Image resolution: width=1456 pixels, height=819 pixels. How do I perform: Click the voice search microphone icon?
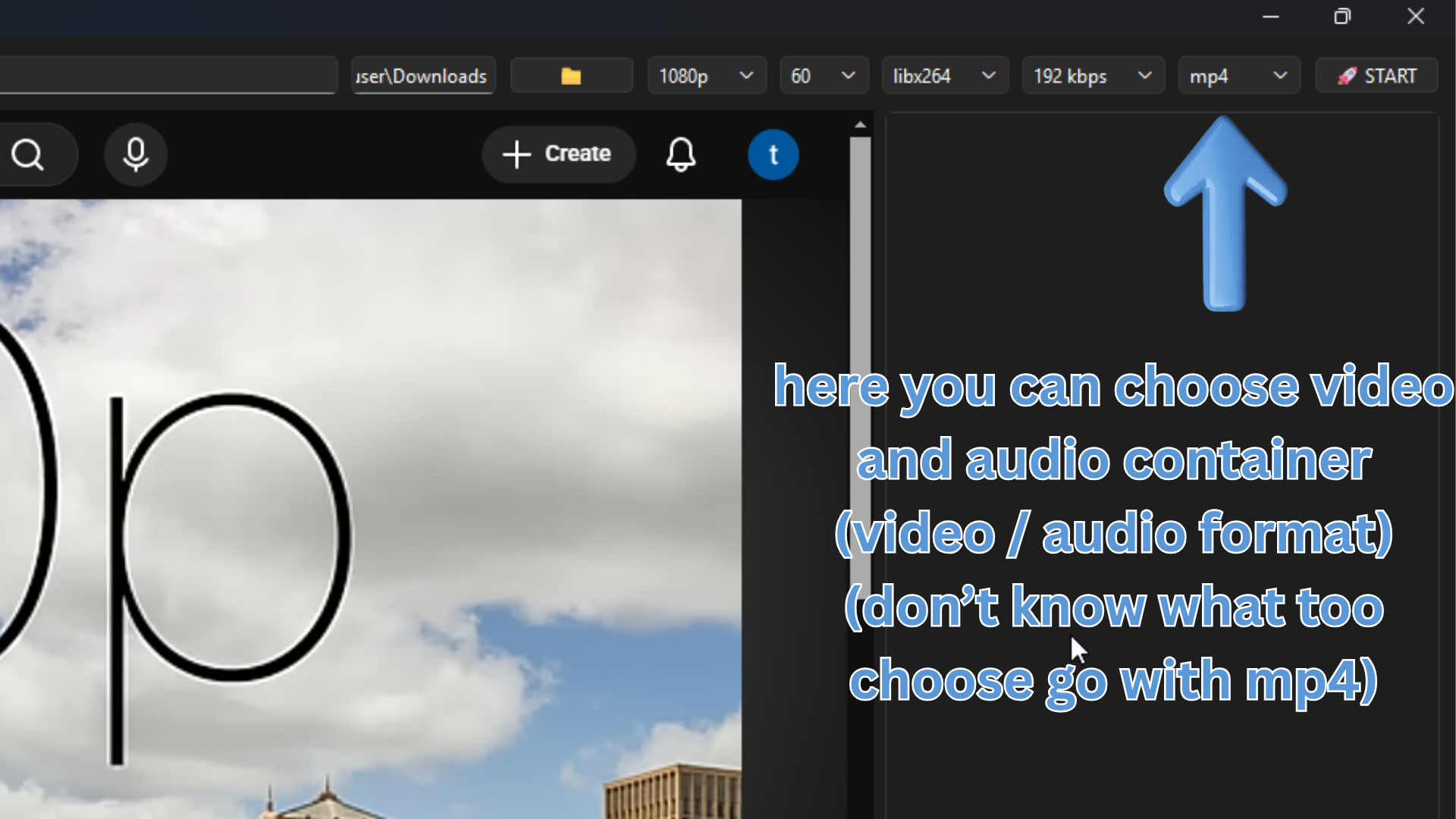tap(135, 155)
